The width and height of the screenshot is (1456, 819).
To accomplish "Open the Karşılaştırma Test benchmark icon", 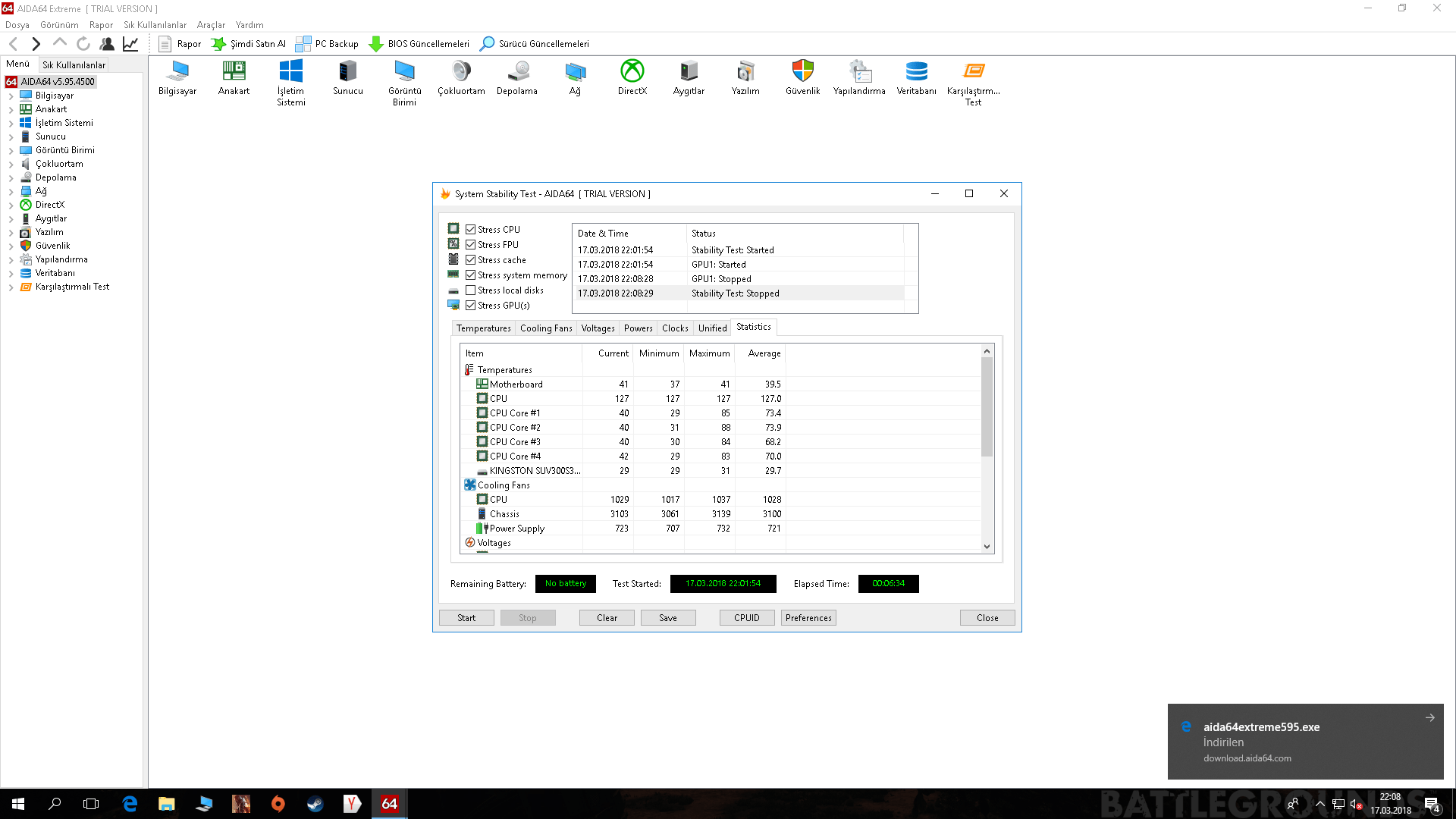I will click(x=973, y=71).
